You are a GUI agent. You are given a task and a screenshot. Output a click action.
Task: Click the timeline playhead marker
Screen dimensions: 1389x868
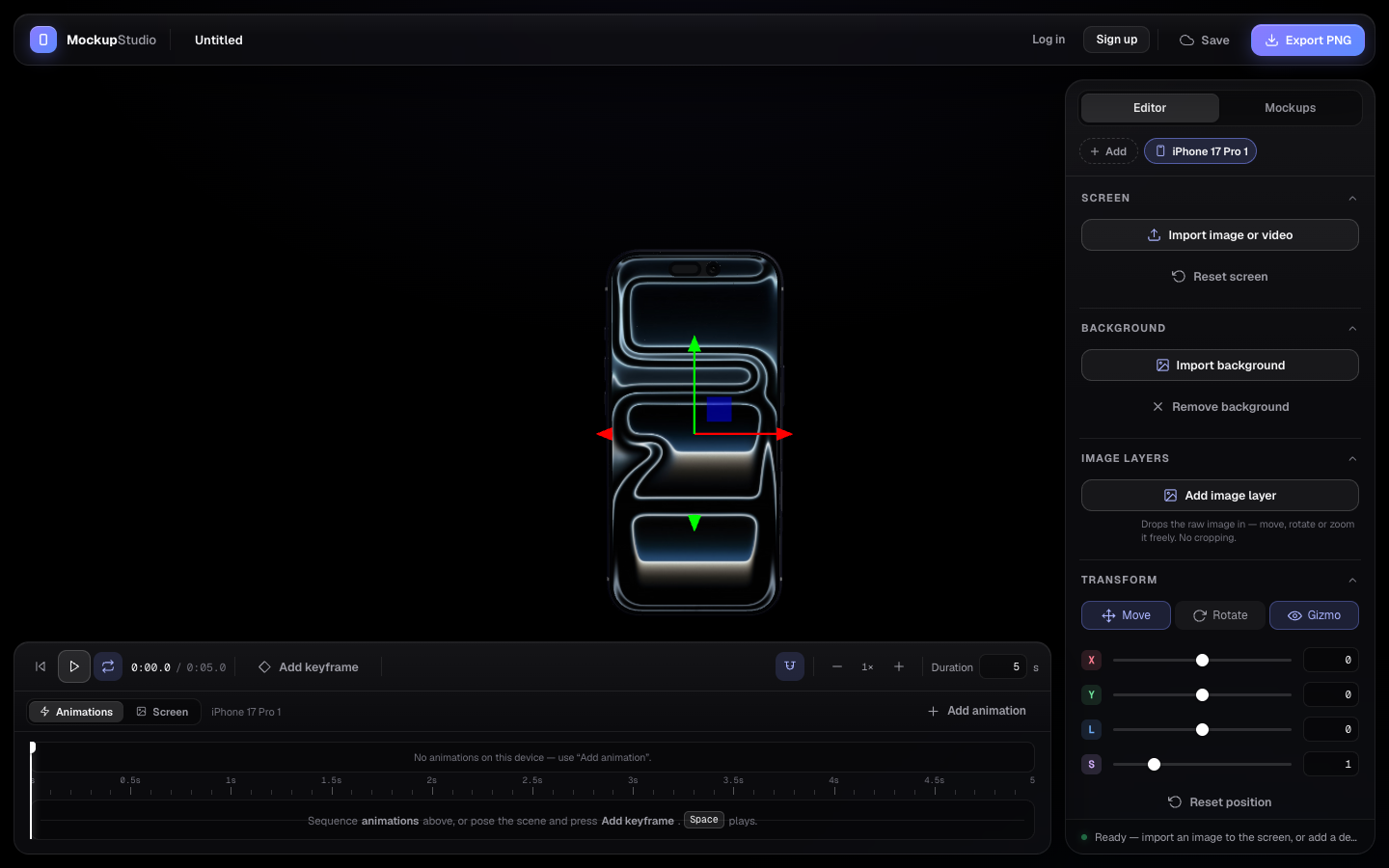point(32,747)
